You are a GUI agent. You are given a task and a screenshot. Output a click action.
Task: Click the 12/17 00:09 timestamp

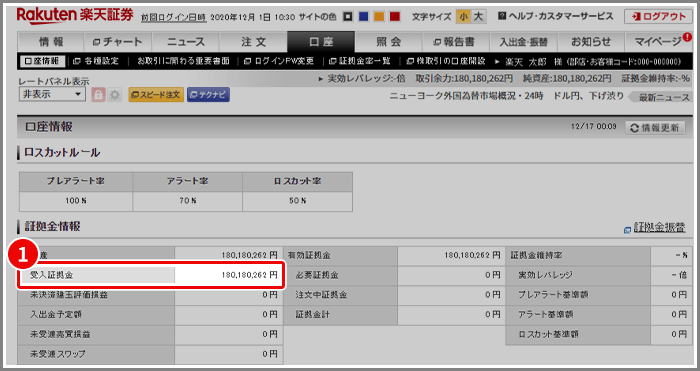(593, 127)
